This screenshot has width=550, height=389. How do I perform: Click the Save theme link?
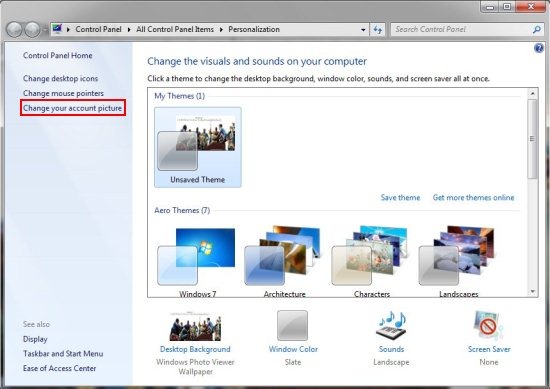point(400,197)
